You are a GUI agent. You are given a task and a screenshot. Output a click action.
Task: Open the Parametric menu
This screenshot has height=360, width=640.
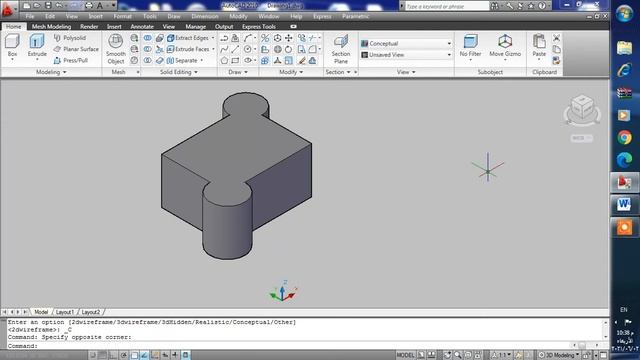click(x=356, y=16)
